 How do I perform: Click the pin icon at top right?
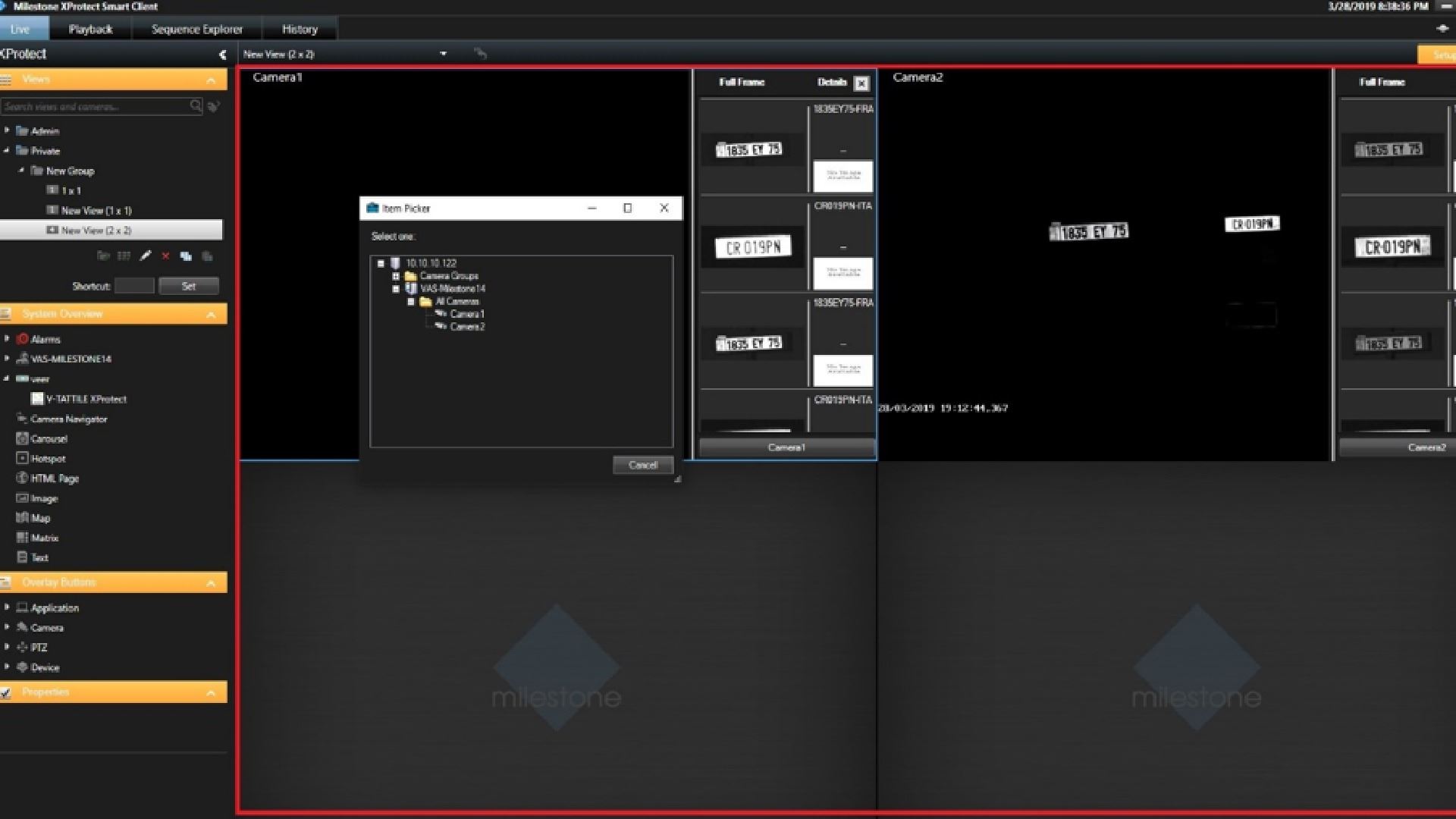coord(1442,28)
